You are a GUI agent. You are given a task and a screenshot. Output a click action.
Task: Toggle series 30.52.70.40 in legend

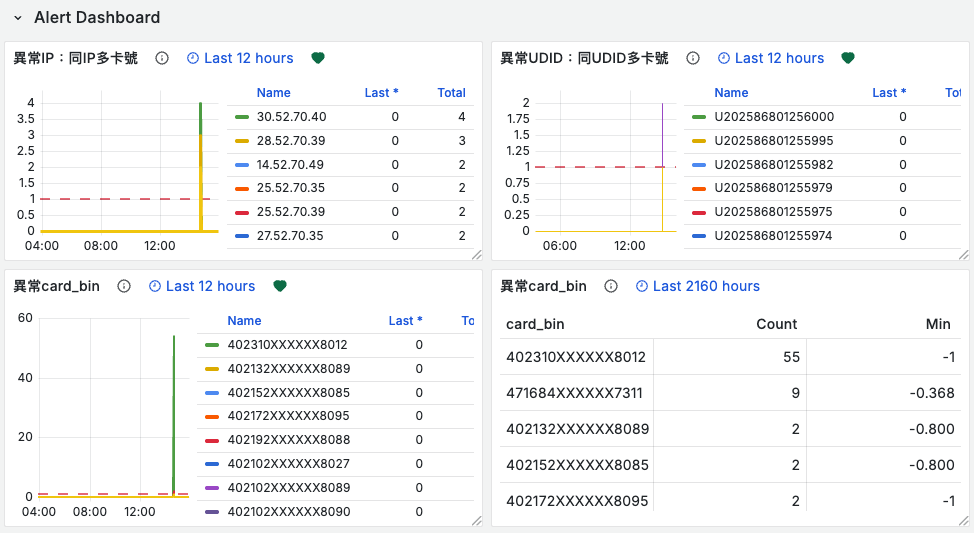(291, 117)
